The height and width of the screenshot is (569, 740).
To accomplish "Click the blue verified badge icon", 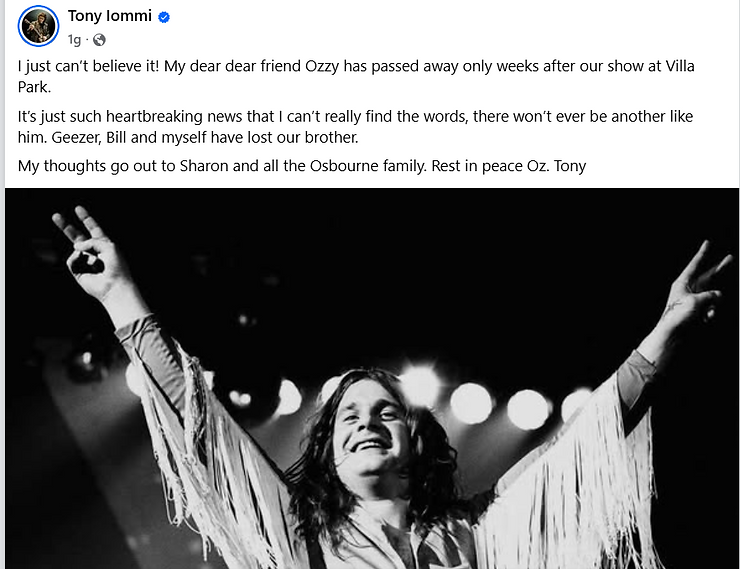I will (x=164, y=17).
